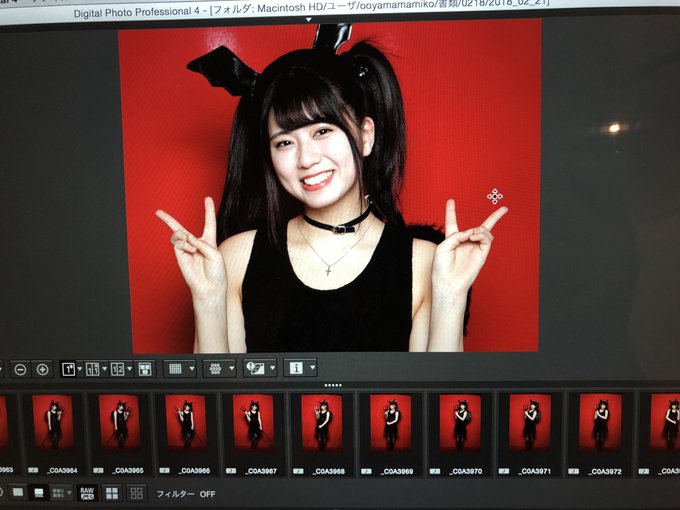Select thumbnail _C0A3968 in filmstrip
The height and width of the screenshot is (510, 680).
coord(321,422)
